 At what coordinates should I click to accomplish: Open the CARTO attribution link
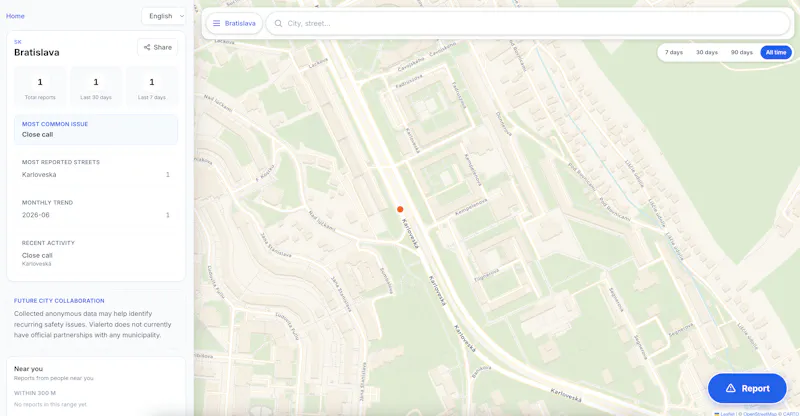click(791, 413)
